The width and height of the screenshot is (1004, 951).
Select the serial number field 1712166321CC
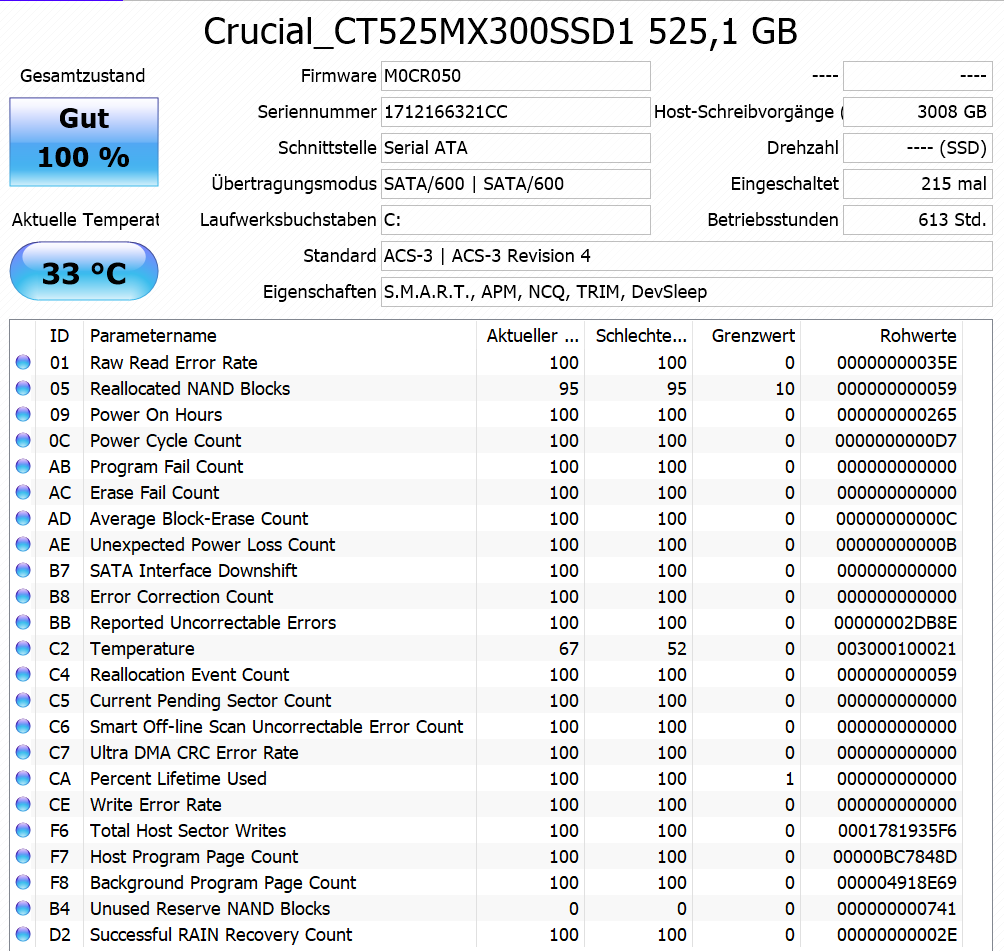click(x=515, y=112)
